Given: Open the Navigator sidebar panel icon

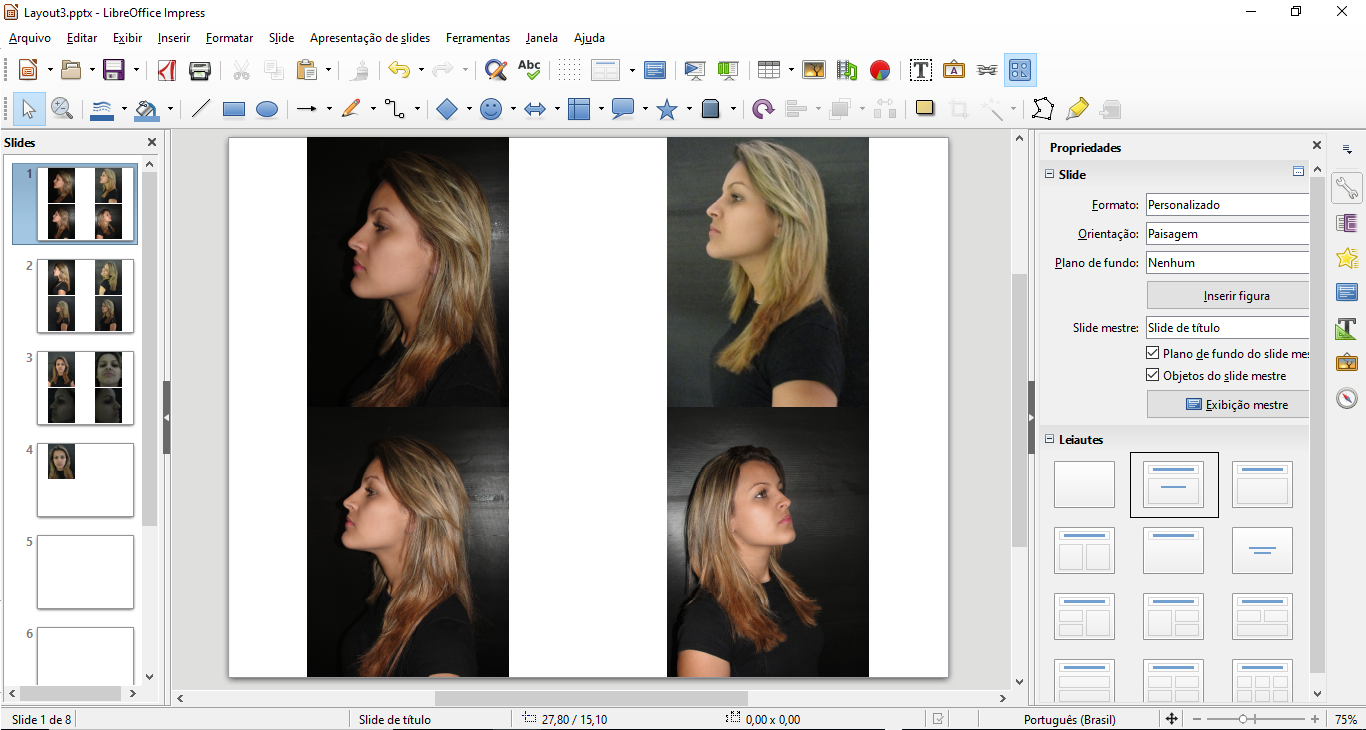Looking at the screenshot, I should (1347, 399).
